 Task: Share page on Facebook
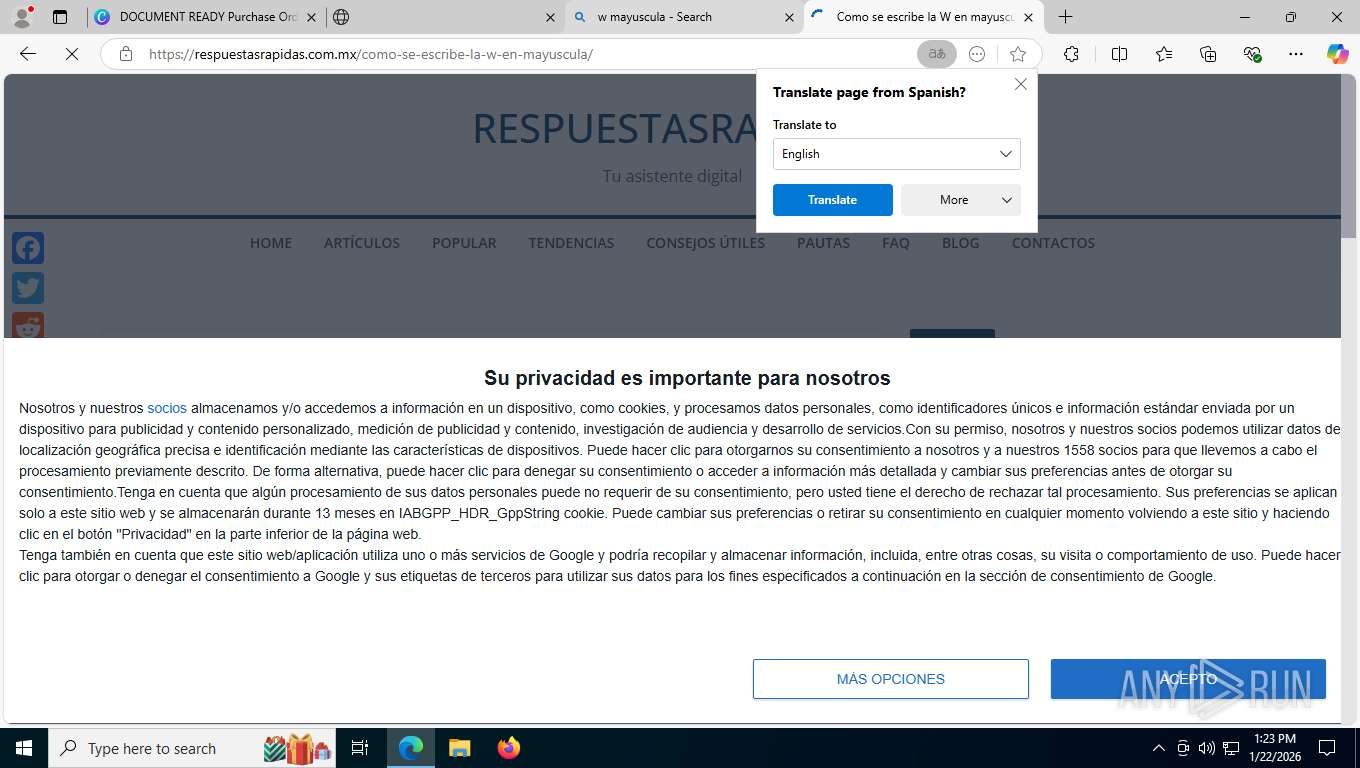coord(28,248)
